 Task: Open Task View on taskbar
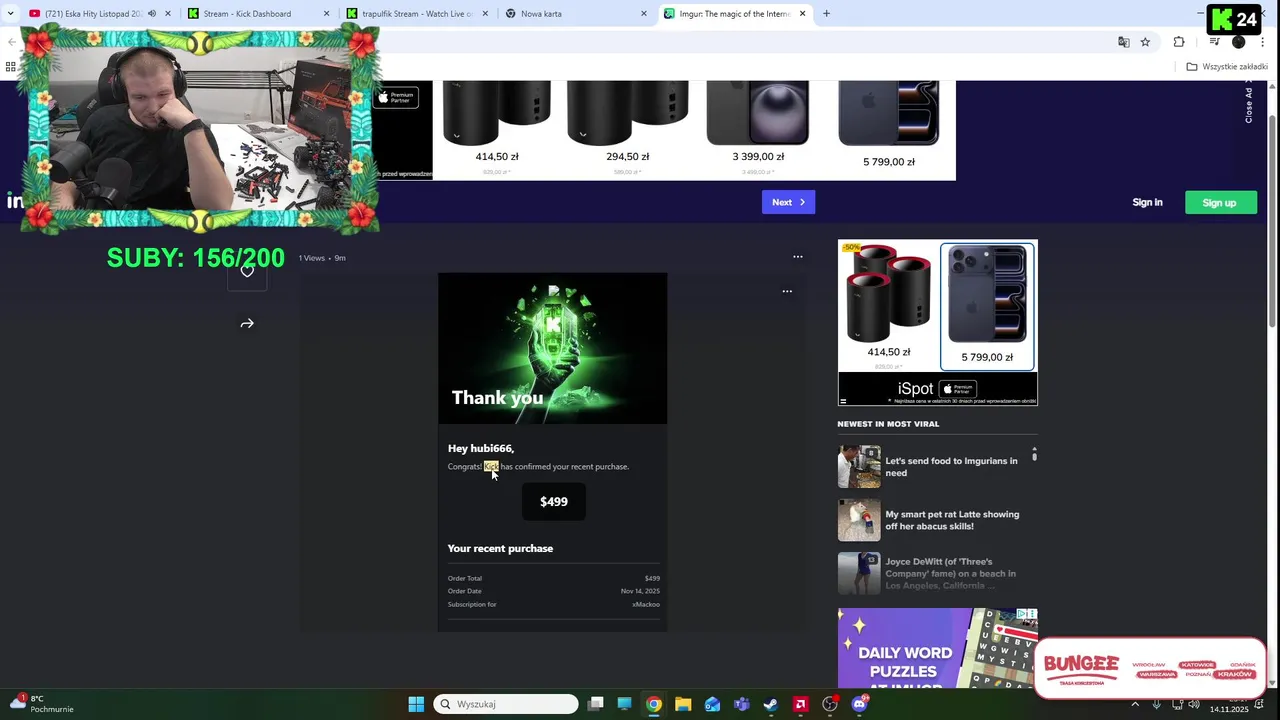coord(596,704)
